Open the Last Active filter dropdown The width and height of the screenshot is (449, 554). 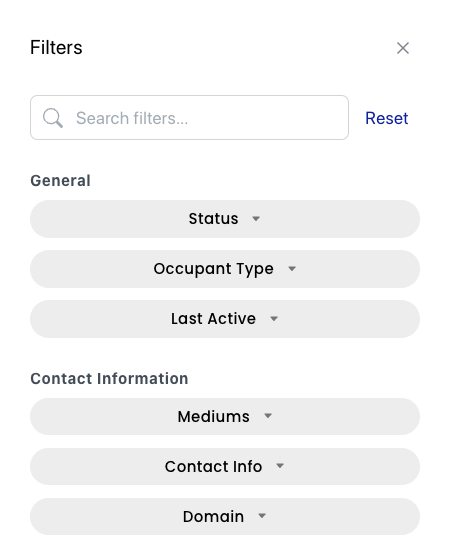pos(225,319)
